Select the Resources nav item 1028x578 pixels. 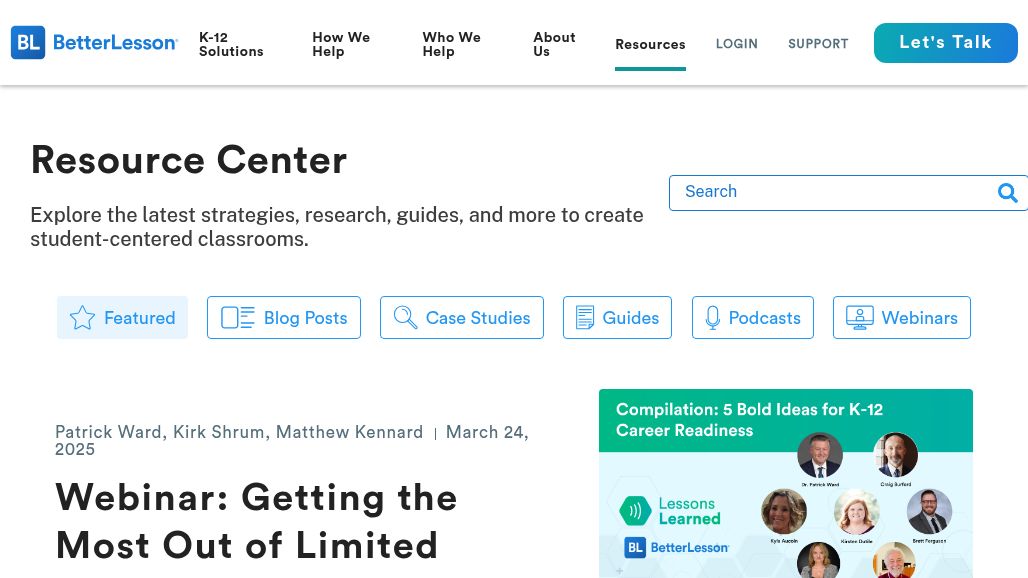pos(650,45)
